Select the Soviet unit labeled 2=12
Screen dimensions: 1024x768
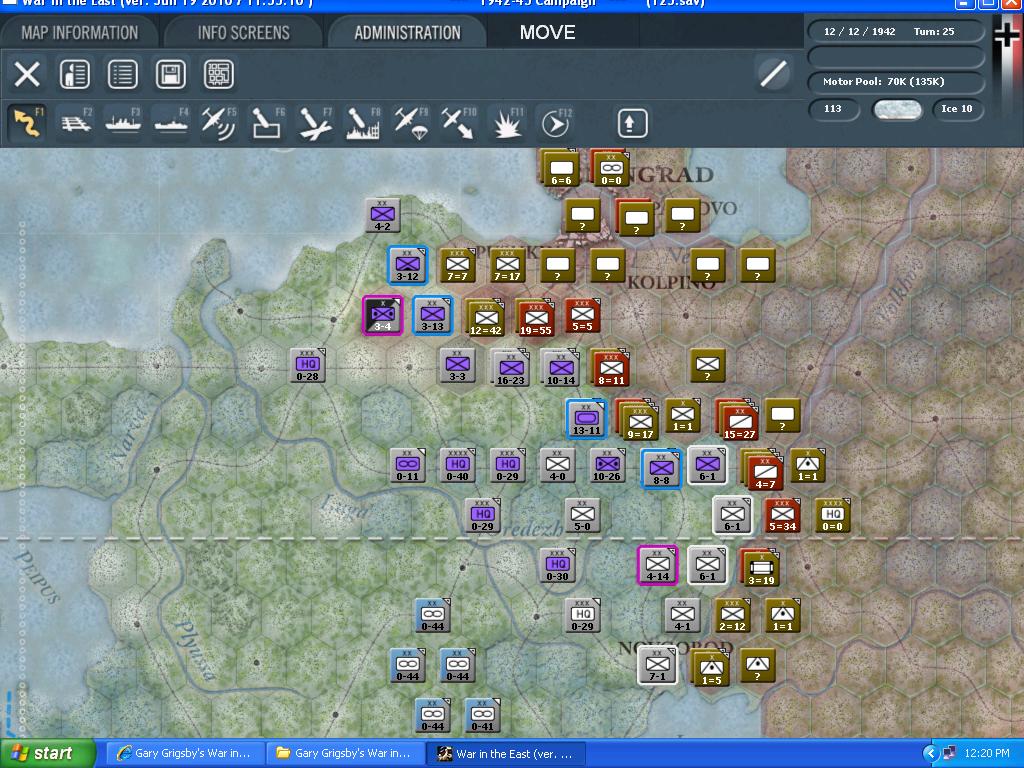pyautogui.click(x=732, y=615)
